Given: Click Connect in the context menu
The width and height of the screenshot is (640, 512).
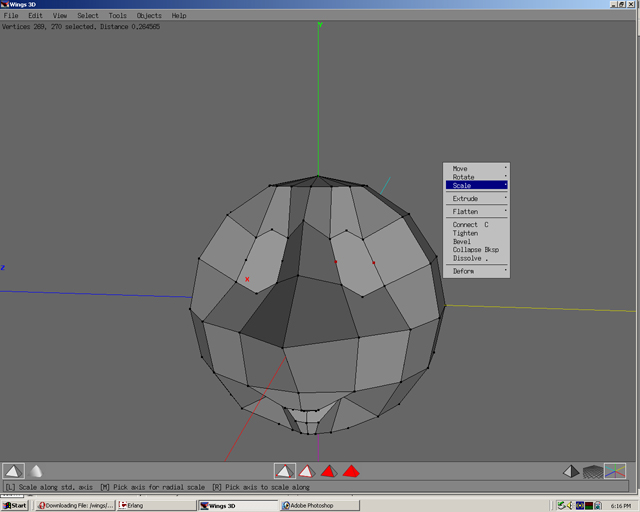Looking at the screenshot, I should [465, 225].
